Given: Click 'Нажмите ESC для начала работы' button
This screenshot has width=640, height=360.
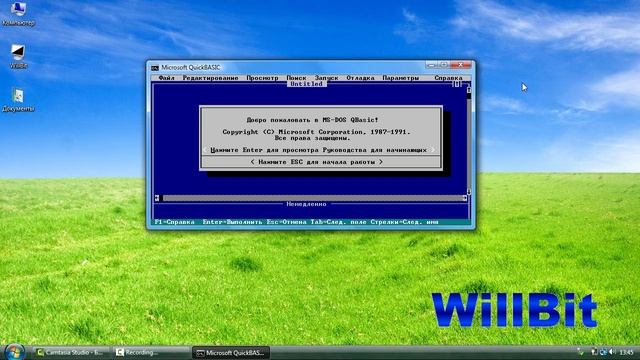Looking at the screenshot, I should 317,162.
